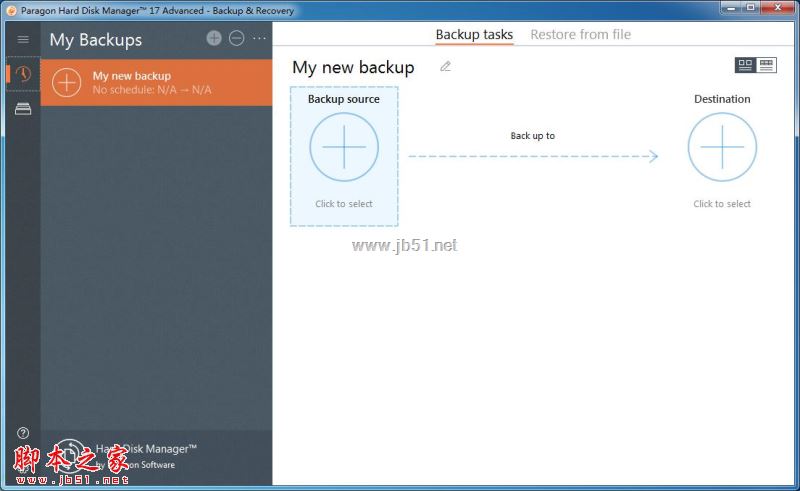
Task: Select the backup clock icon in the sidebar
Action: [23, 74]
